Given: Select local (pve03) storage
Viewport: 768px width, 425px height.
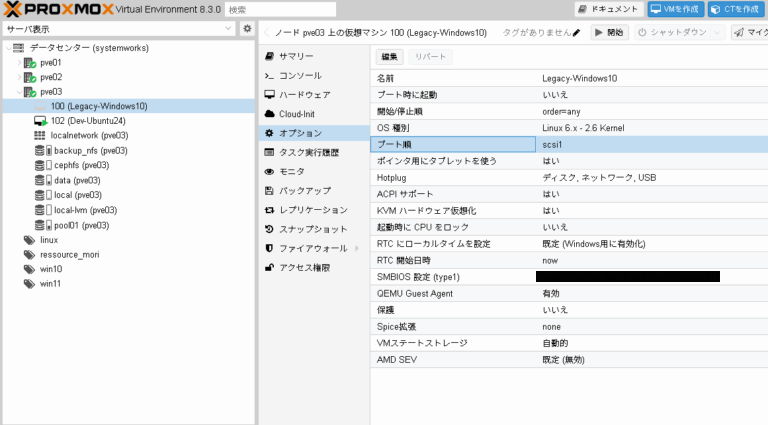Looking at the screenshot, I should [x=78, y=195].
